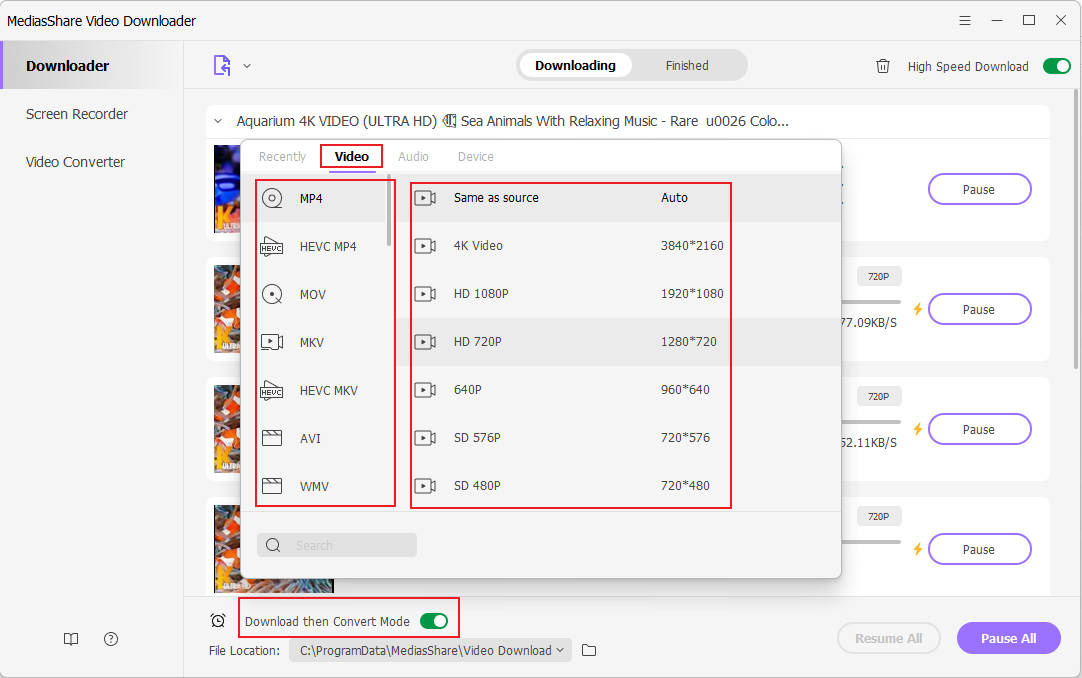
Task: Open the hamburger menu icon
Action: [x=965, y=21]
